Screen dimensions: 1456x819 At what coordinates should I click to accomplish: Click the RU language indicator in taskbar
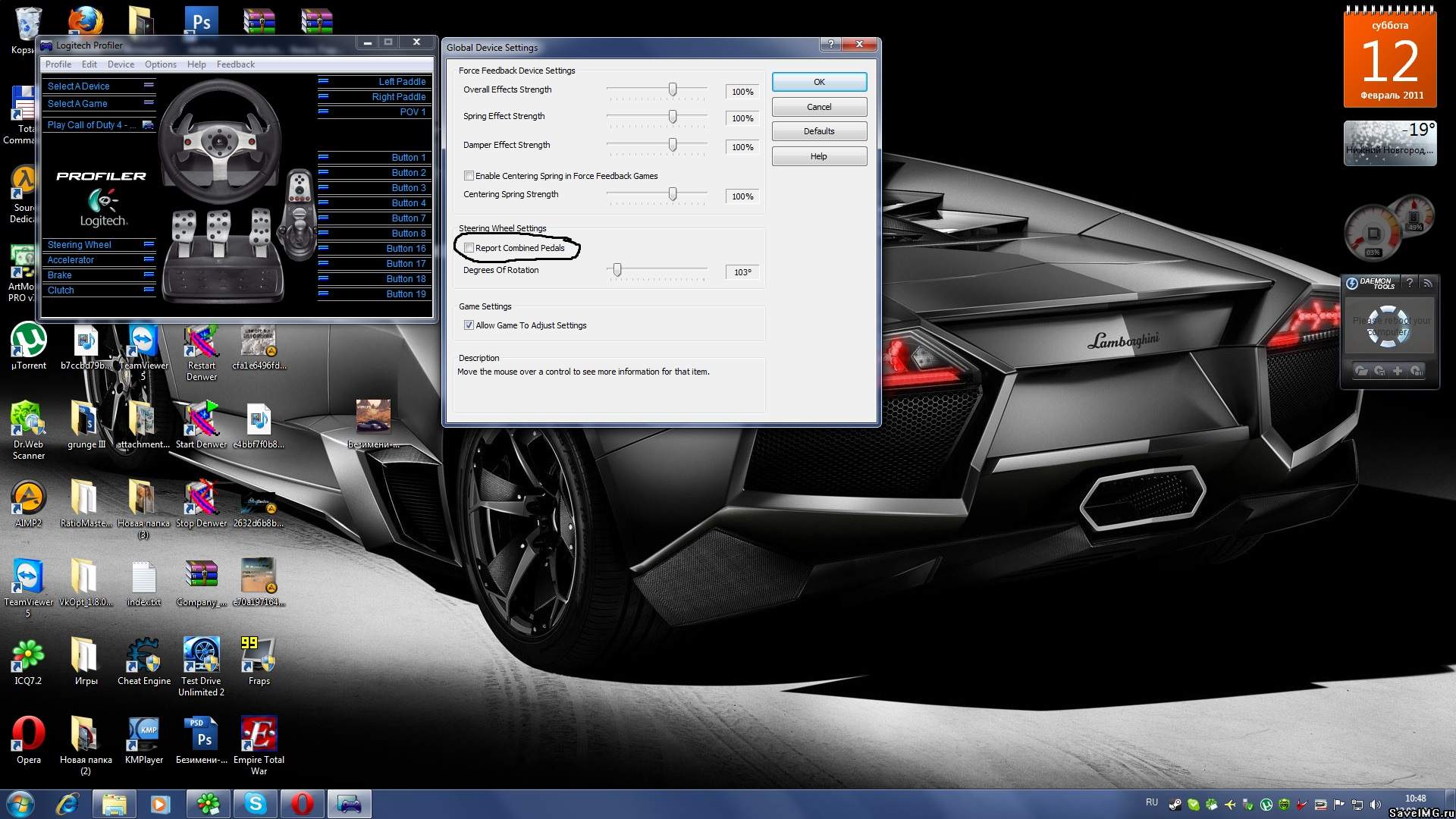[1152, 802]
